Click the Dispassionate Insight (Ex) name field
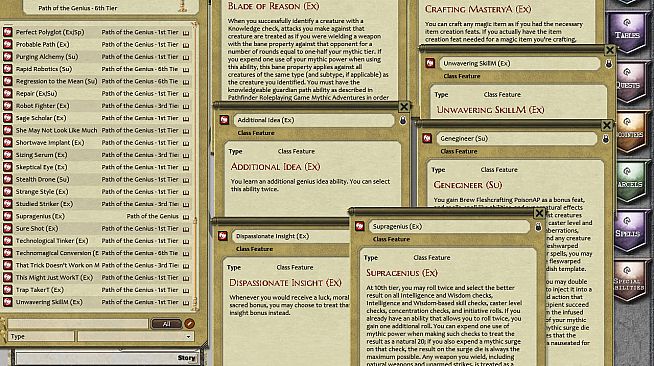654x366 pixels. pyautogui.click(x=290, y=236)
